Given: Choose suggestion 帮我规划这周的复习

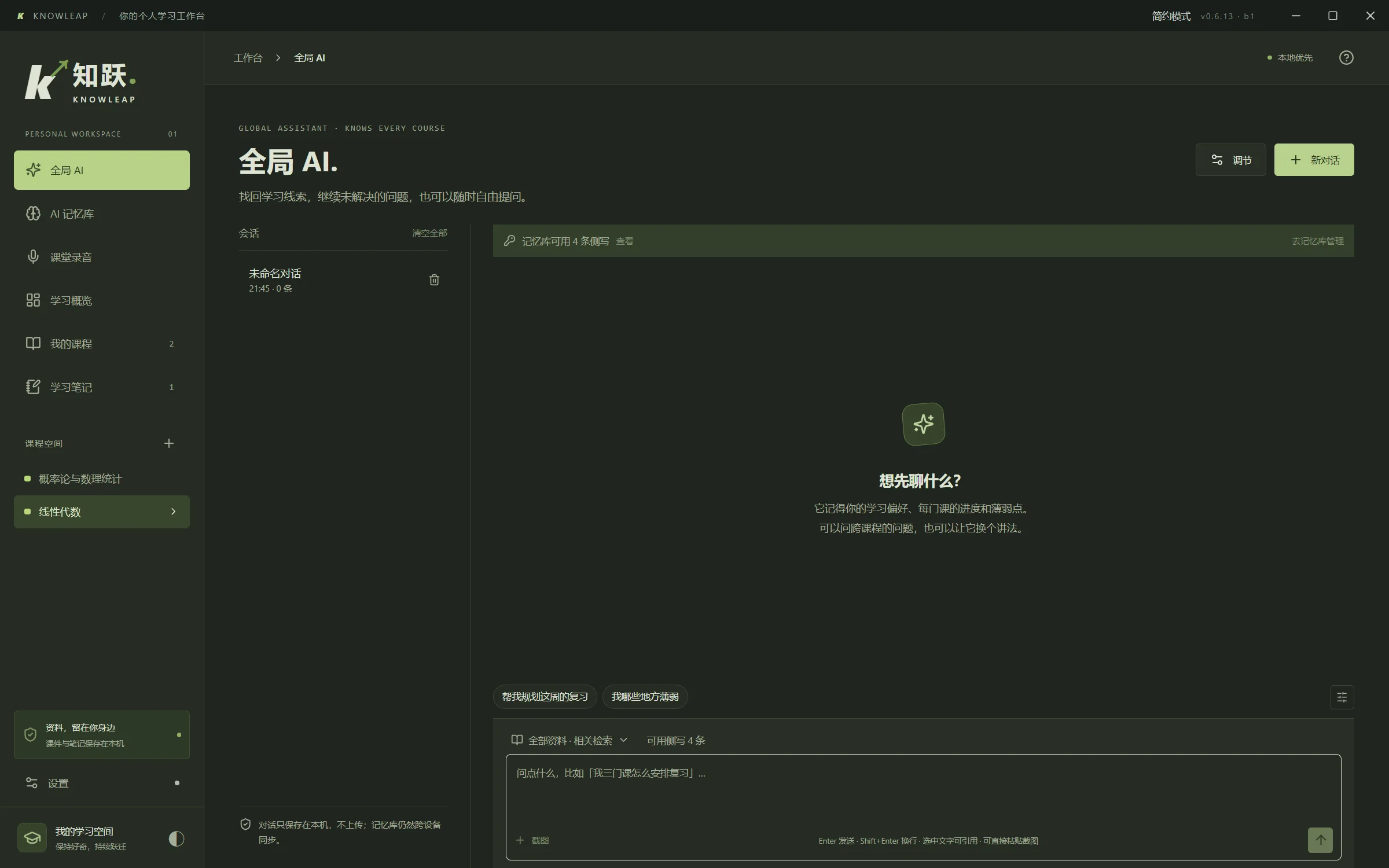Looking at the screenshot, I should pyautogui.click(x=545, y=697).
